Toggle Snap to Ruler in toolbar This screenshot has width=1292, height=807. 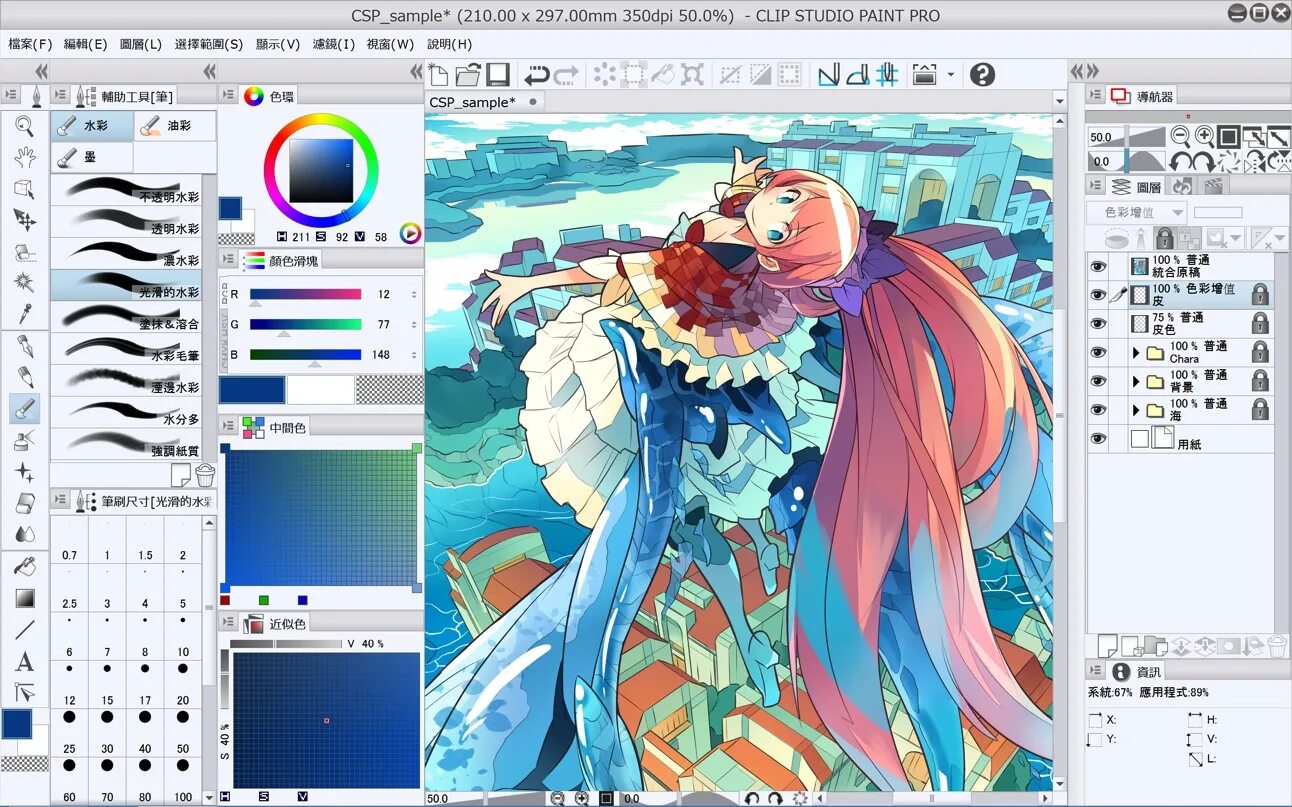[828, 74]
